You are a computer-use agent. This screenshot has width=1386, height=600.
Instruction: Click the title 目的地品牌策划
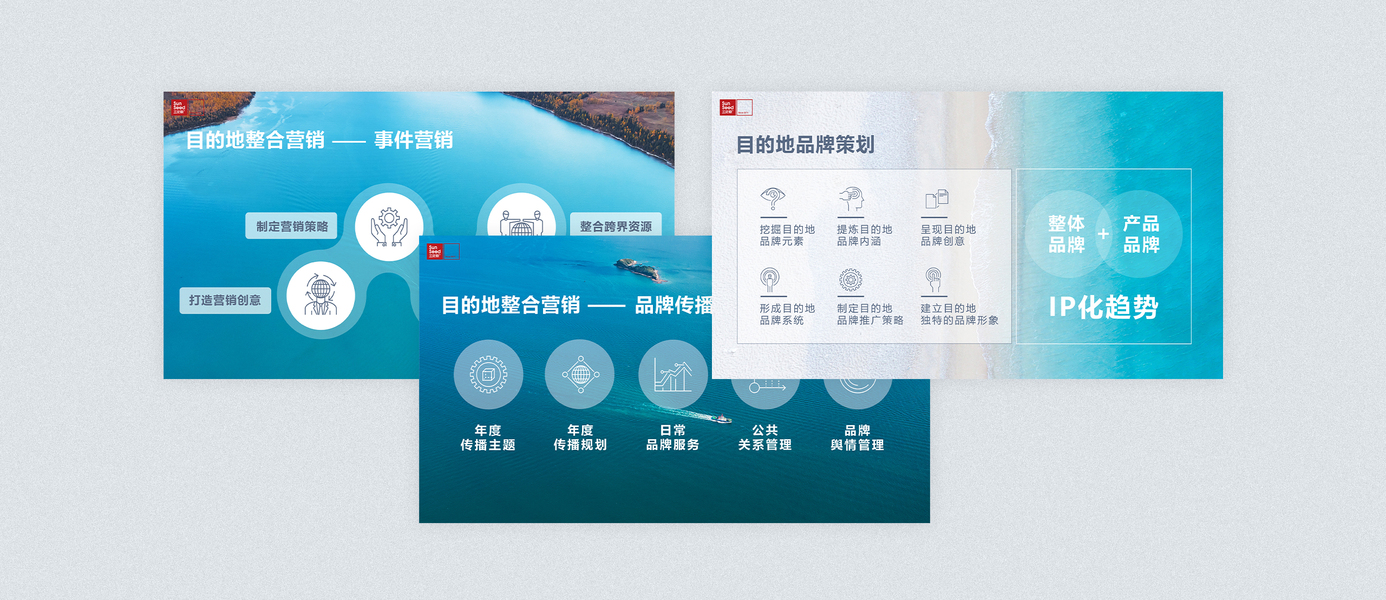click(x=805, y=145)
